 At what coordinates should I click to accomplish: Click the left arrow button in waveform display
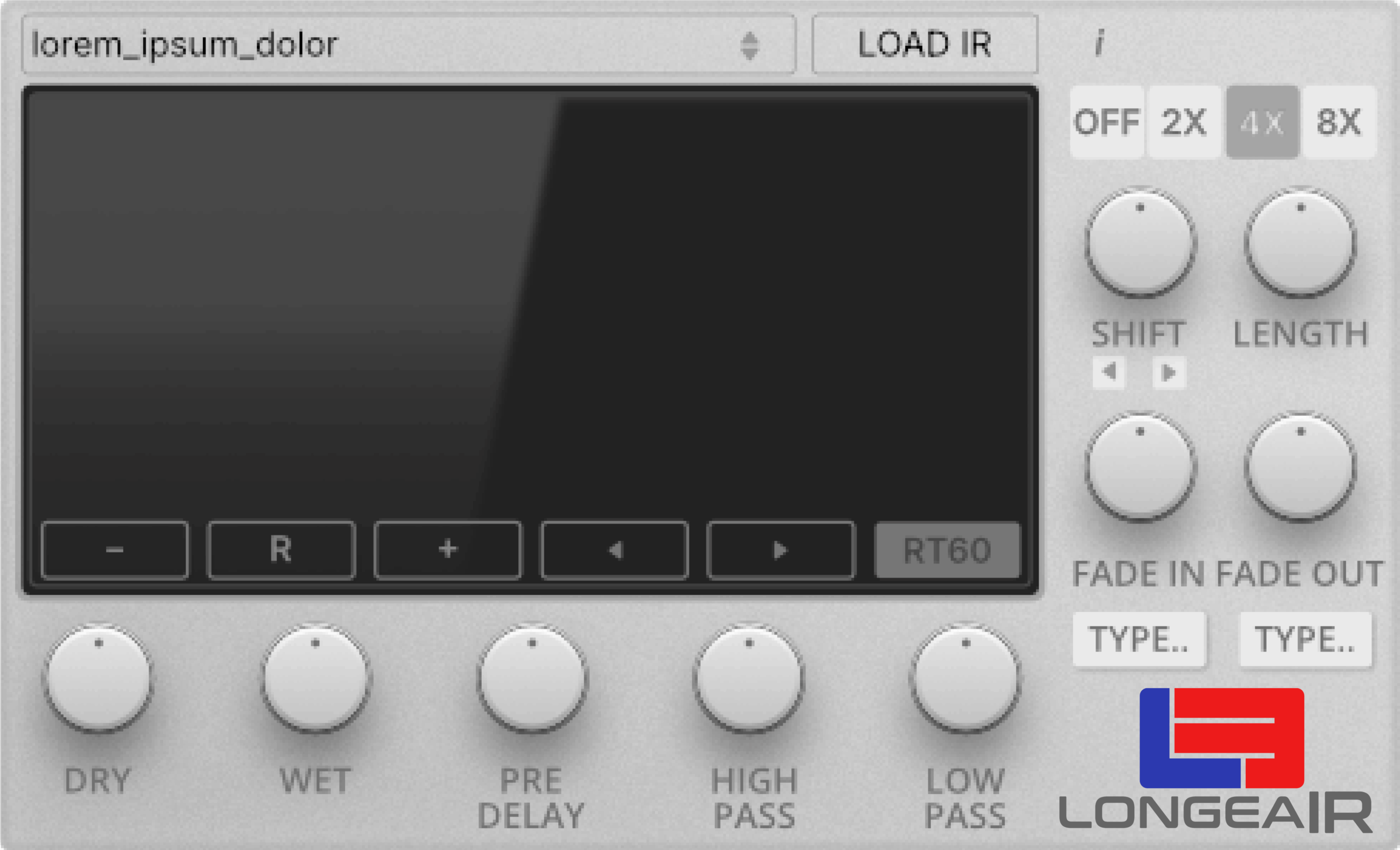click(x=614, y=550)
